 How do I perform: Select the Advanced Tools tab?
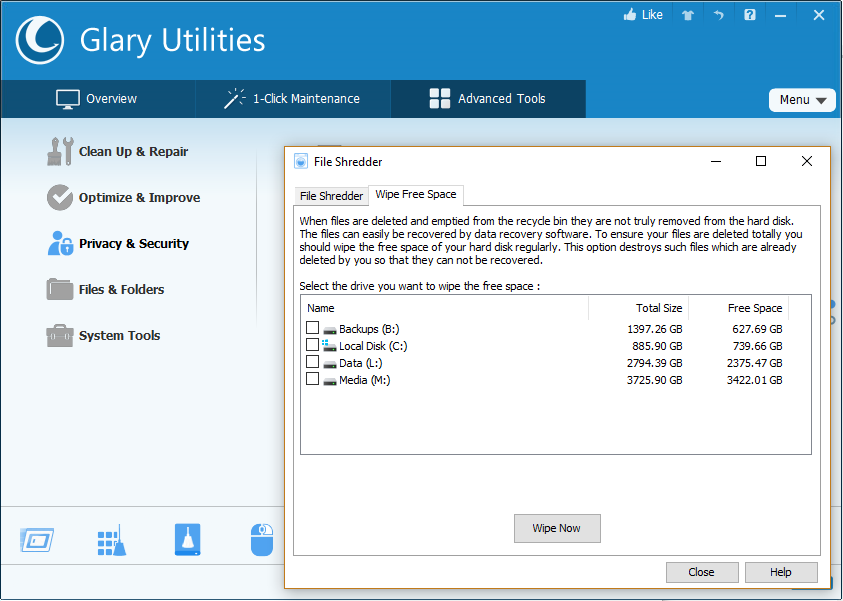point(488,99)
